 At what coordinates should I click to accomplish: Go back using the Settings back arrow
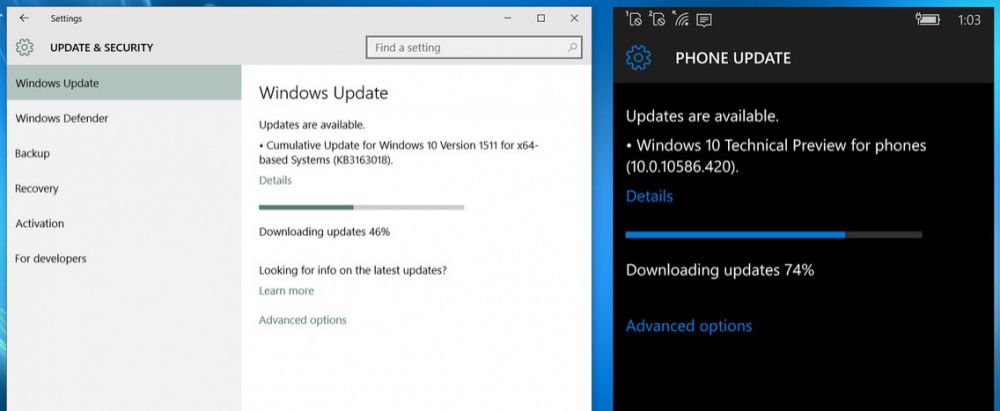24,19
